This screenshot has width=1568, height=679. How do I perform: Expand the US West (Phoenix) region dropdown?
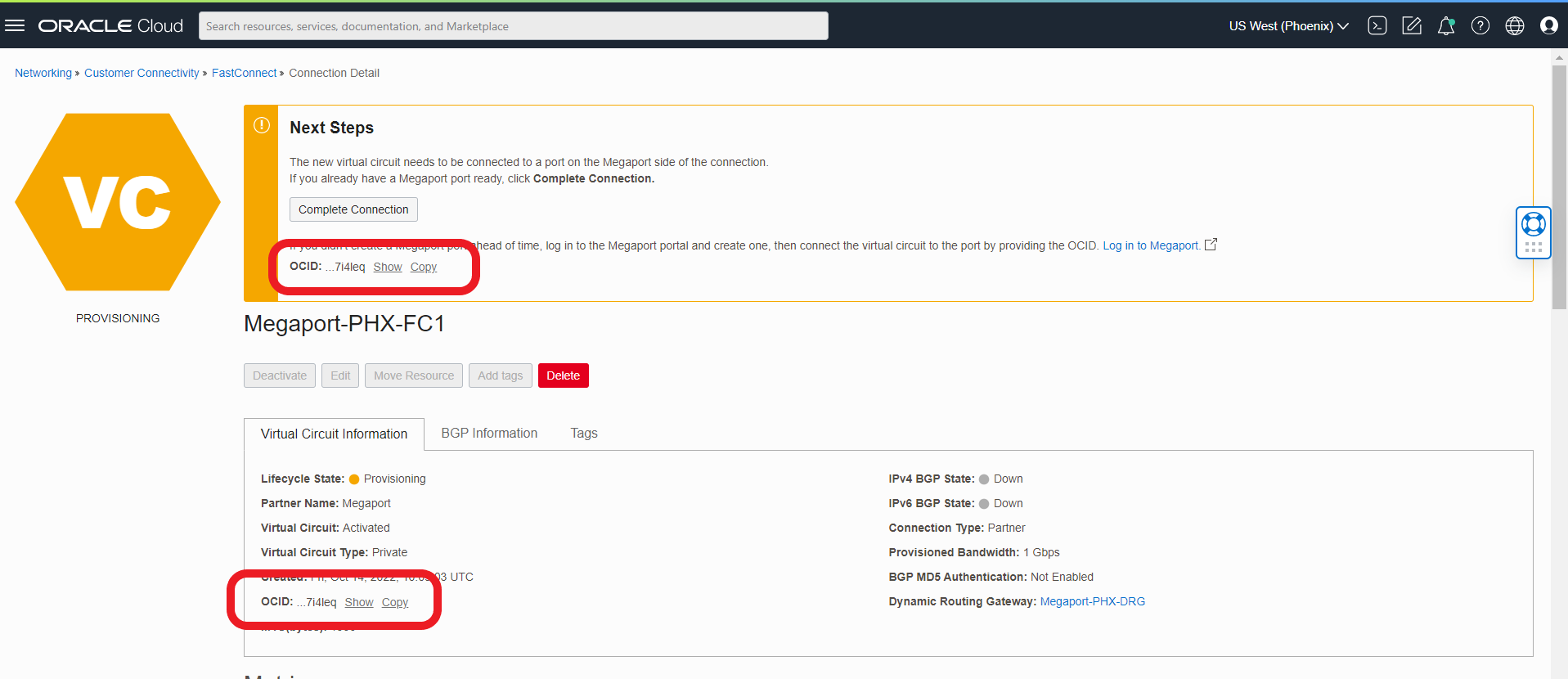(1288, 26)
